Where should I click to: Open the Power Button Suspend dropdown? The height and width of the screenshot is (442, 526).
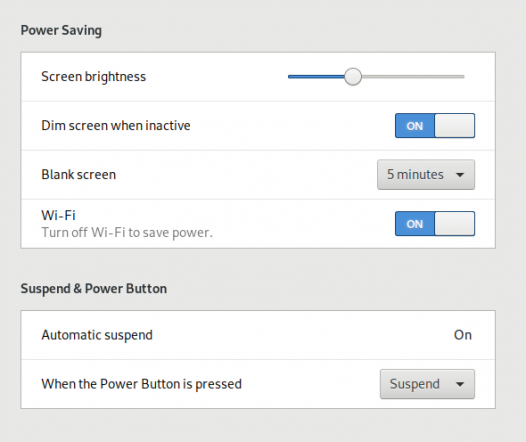(x=427, y=384)
